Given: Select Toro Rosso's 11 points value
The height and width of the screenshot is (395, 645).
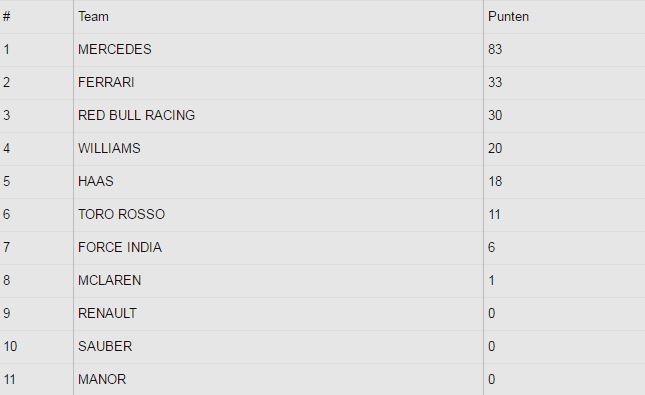Looking at the screenshot, I should click(x=494, y=214).
